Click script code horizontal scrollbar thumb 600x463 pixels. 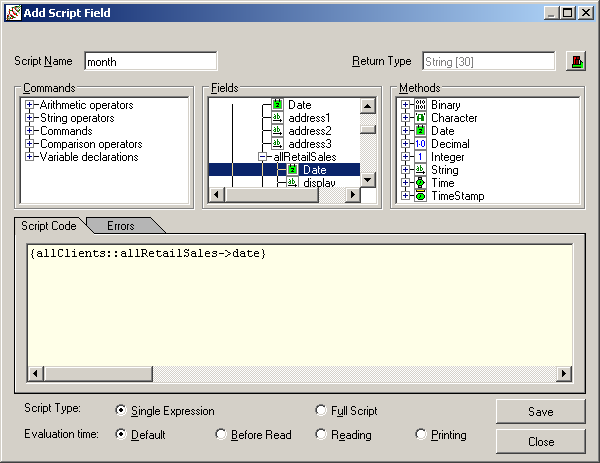click(x=98, y=373)
